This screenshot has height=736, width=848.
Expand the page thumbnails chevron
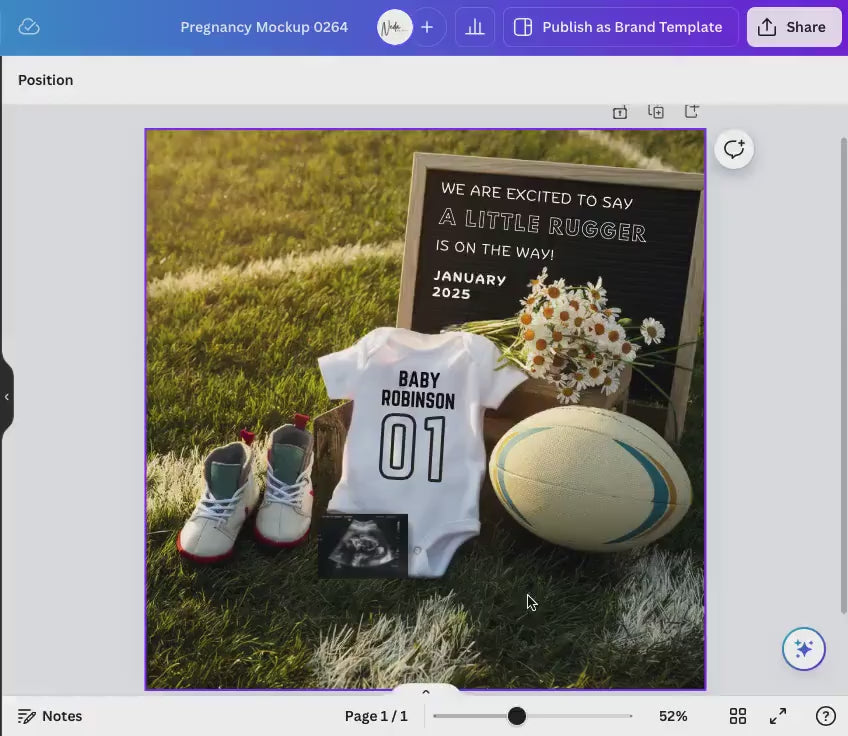[425, 691]
